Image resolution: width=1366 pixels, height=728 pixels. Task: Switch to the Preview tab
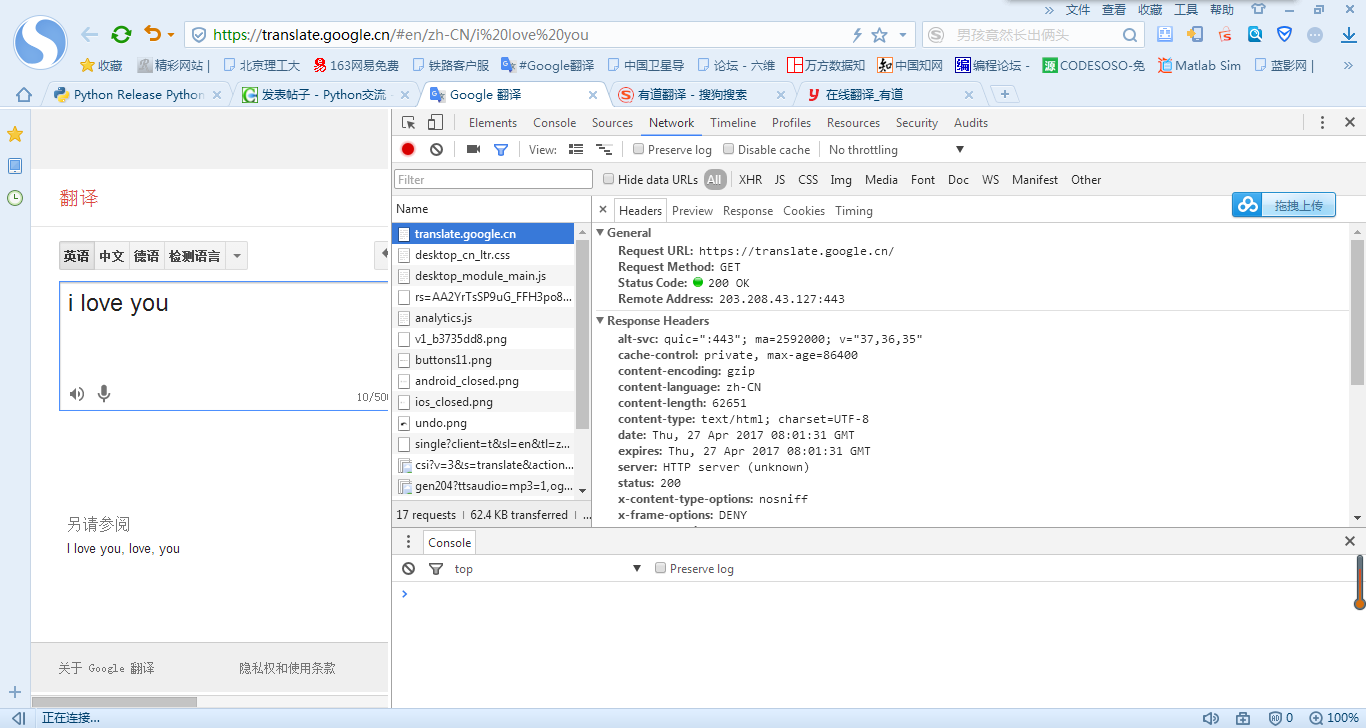[x=692, y=210]
